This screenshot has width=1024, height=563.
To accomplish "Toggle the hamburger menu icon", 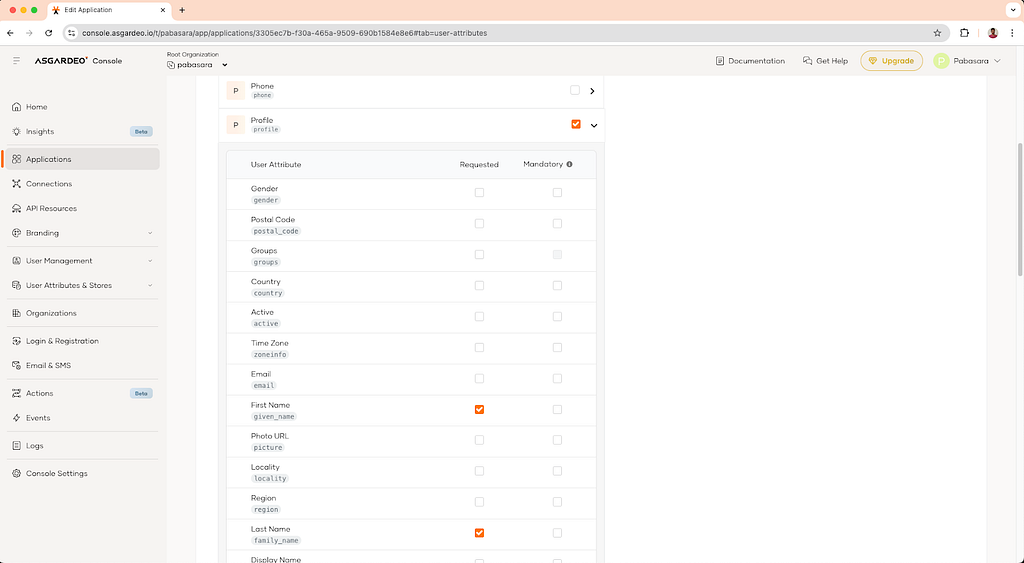I will tap(16, 61).
